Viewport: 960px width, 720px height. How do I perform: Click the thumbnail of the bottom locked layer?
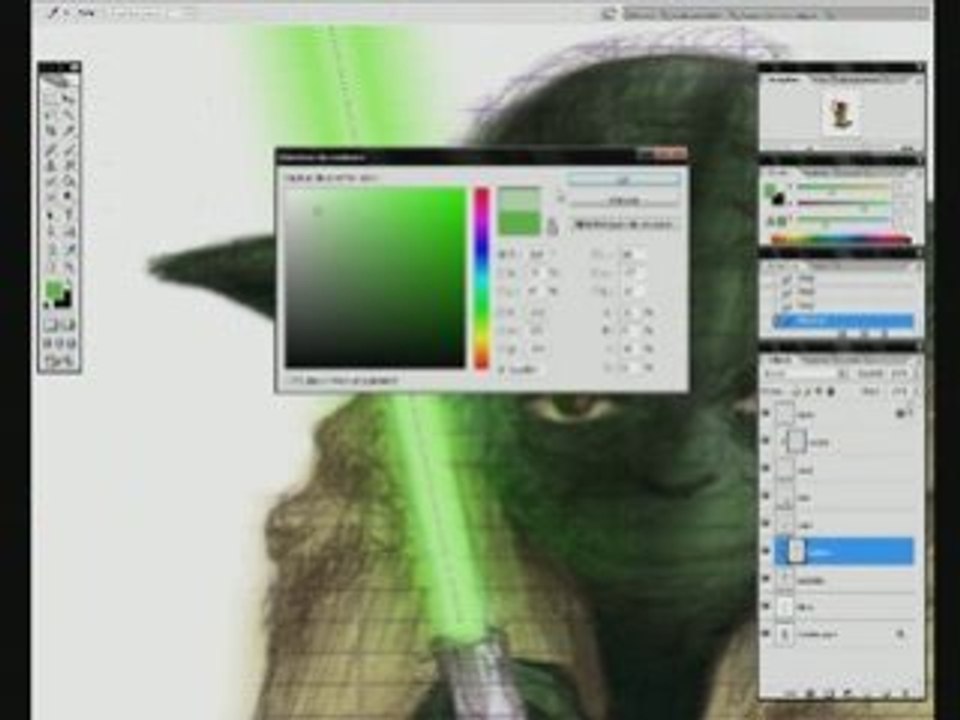(x=786, y=634)
